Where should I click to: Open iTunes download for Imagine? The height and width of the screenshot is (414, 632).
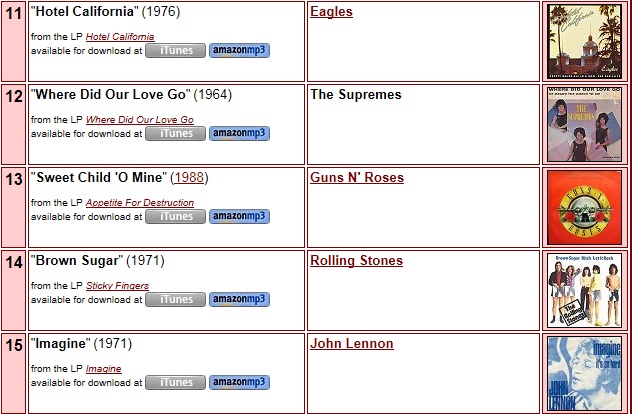(175, 382)
